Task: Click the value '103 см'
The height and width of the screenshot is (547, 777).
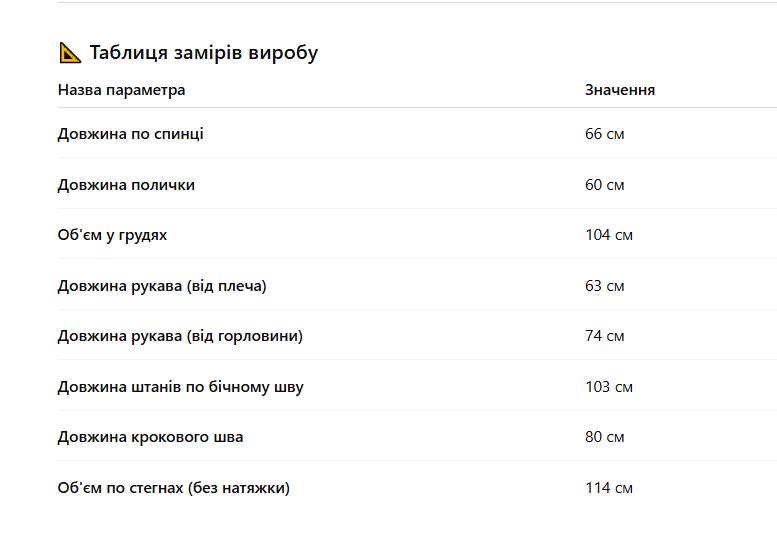Action: 609,387
